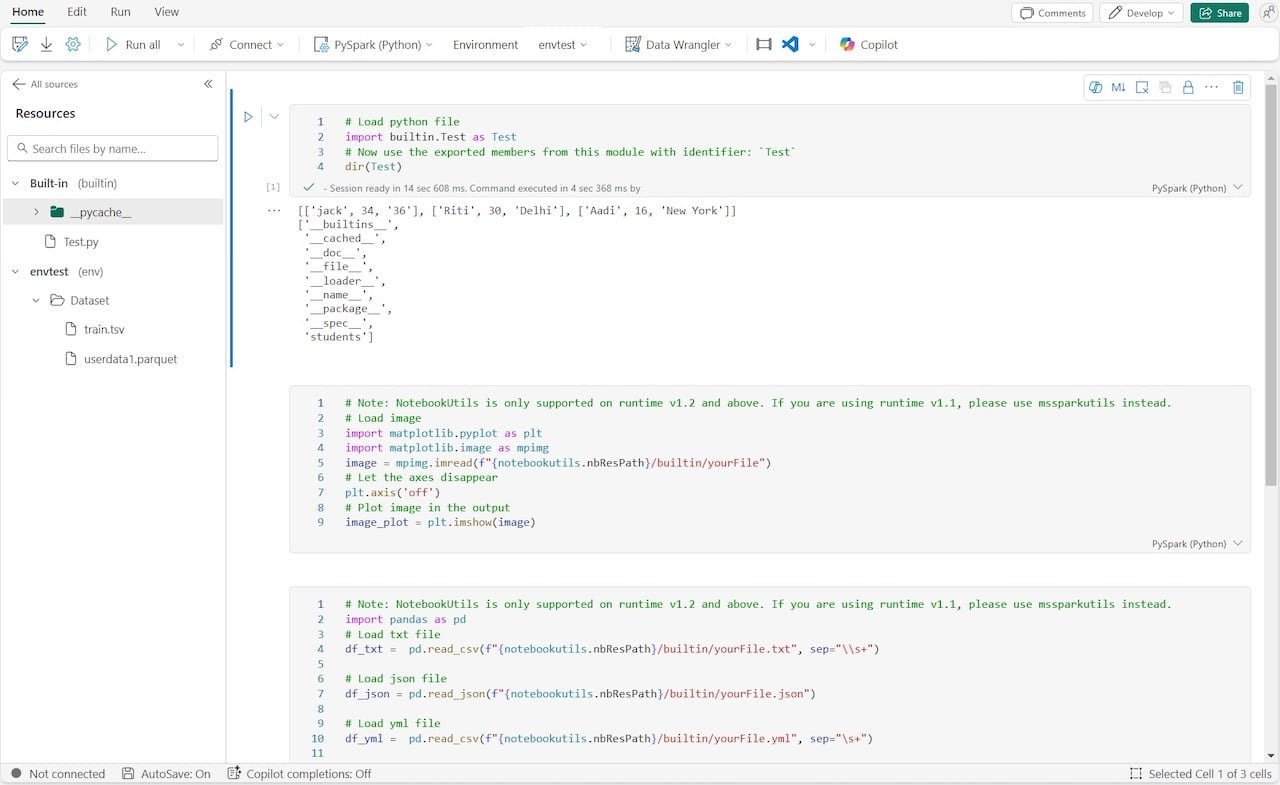Open the envtest environment dropdown
This screenshot has height=785, width=1280.
pos(563,44)
